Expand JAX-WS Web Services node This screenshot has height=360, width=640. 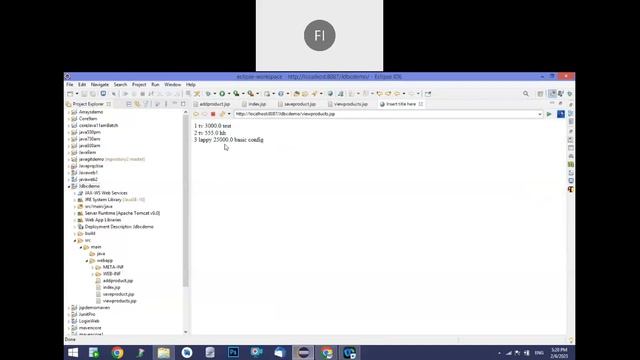(x=75, y=193)
